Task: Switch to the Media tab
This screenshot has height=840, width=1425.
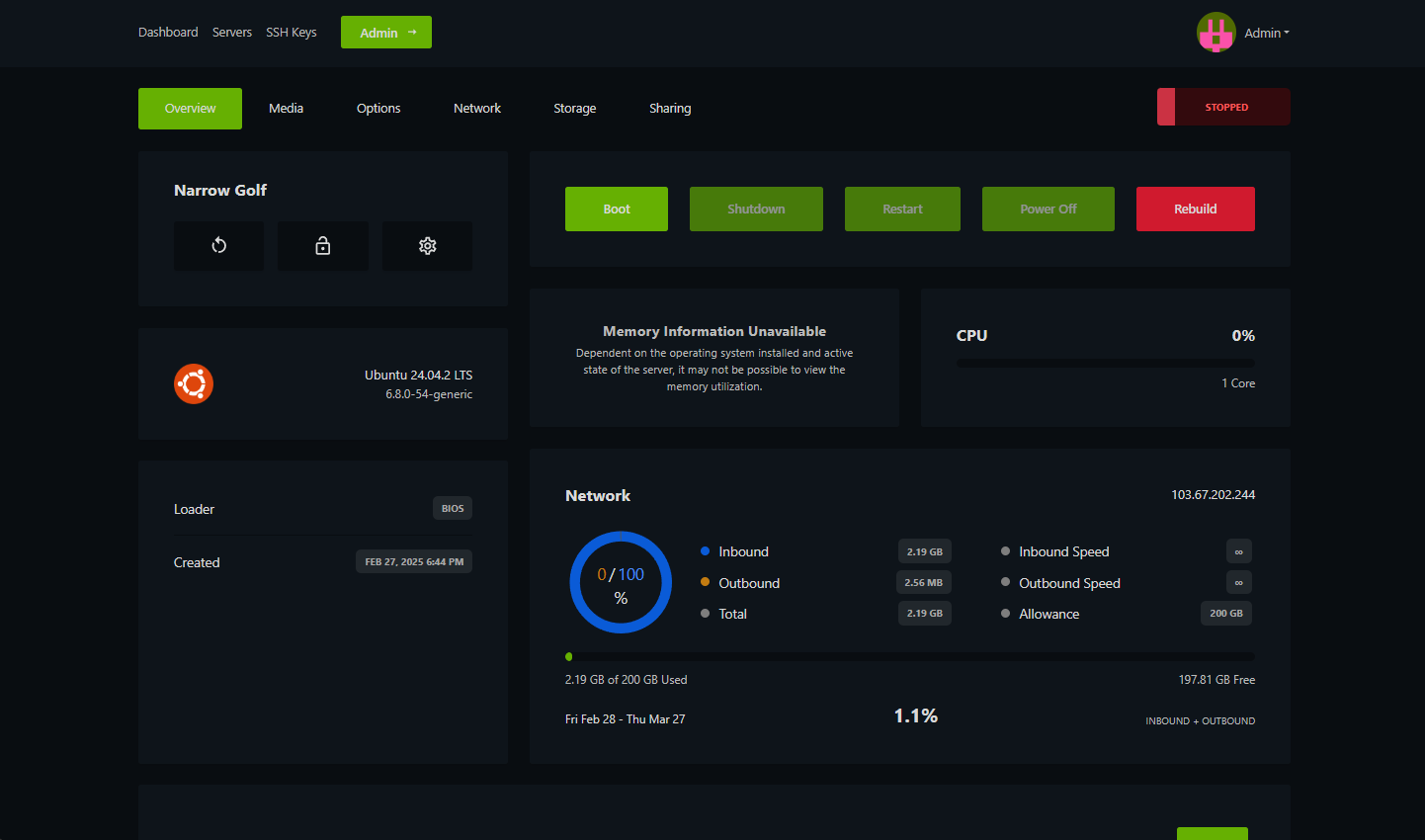Action: [286, 109]
